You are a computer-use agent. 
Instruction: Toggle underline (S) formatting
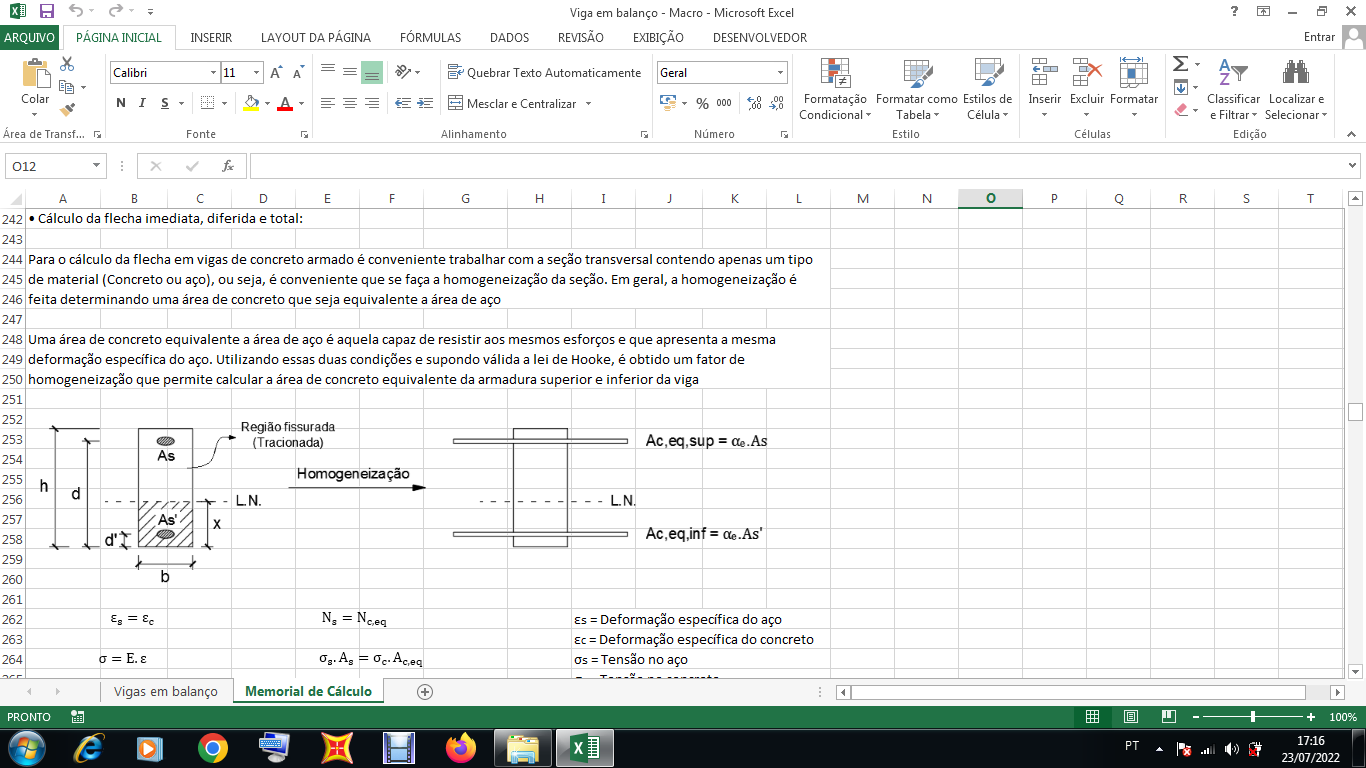(165, 103)
